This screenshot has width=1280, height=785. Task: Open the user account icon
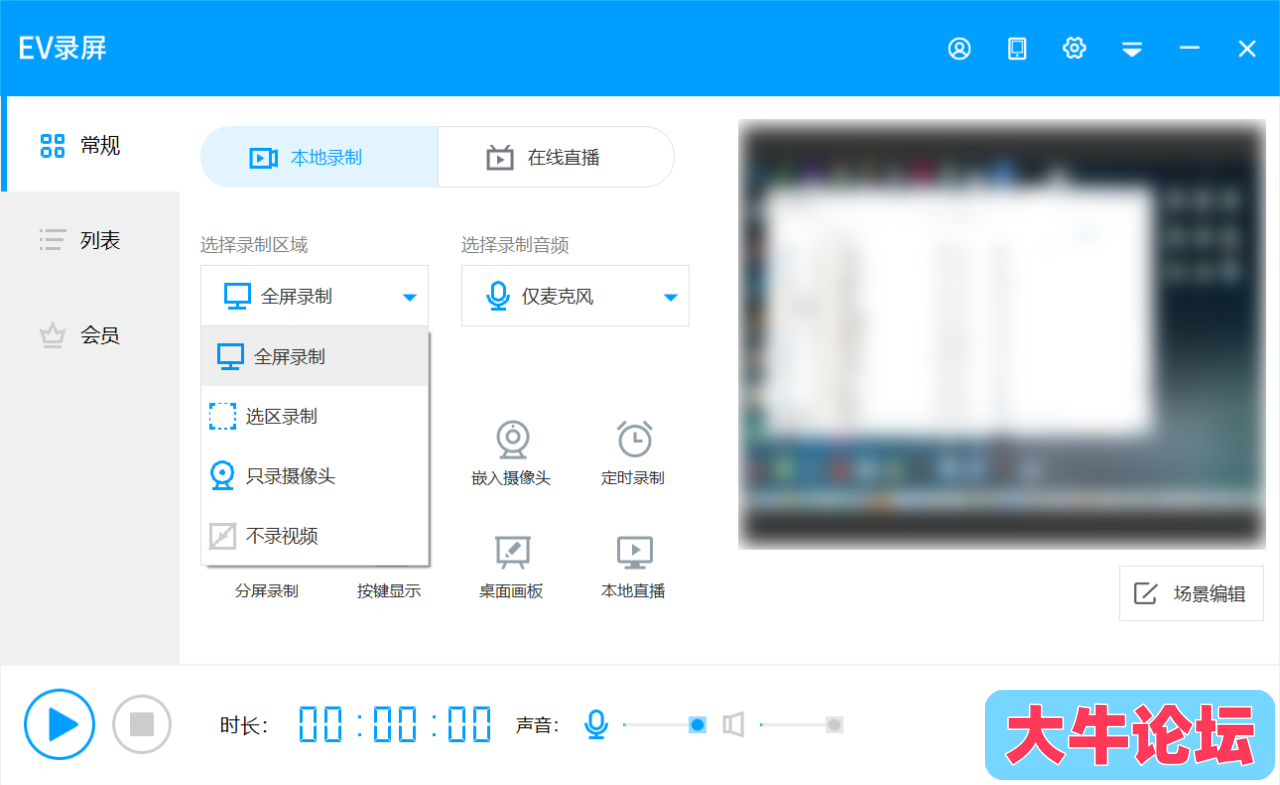pyautogui.click(x=960, y=48)
